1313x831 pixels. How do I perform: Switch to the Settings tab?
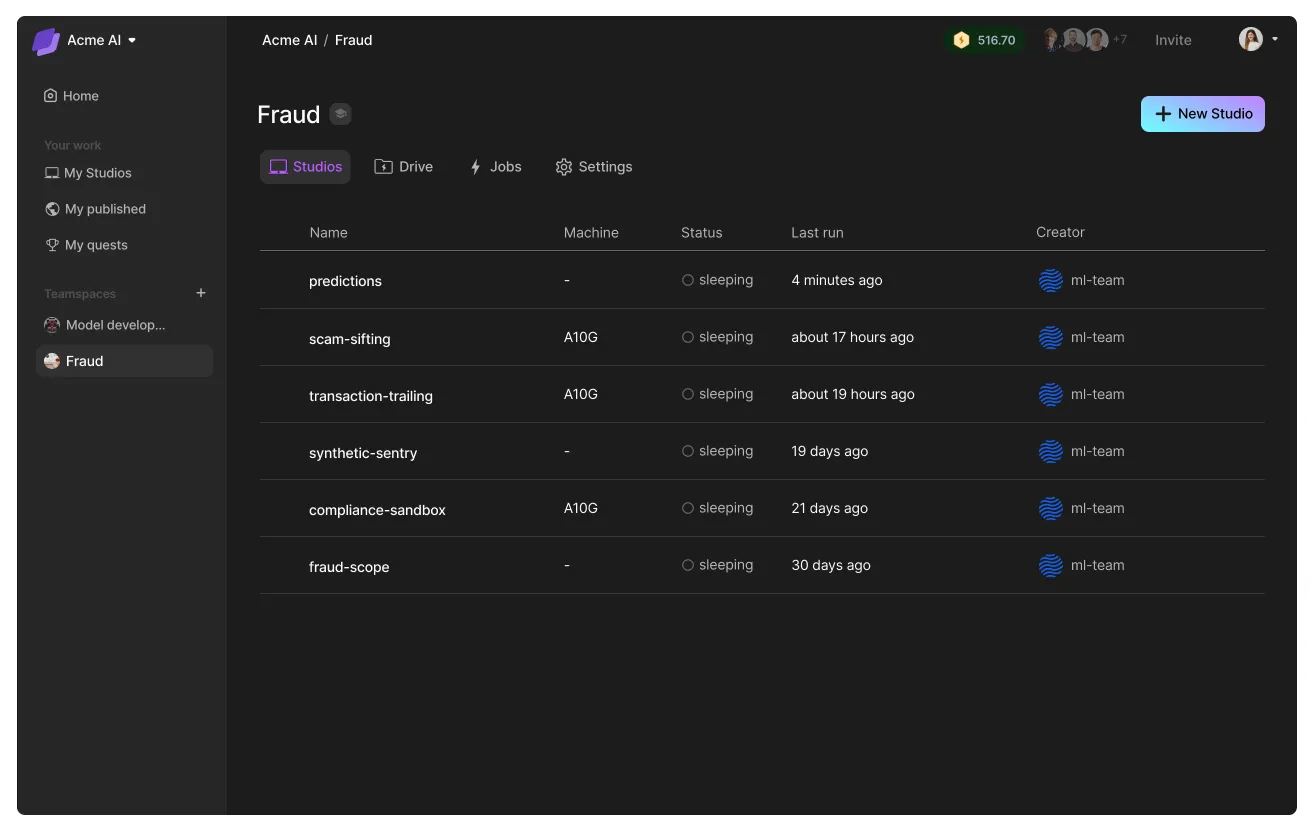point(594,167)
